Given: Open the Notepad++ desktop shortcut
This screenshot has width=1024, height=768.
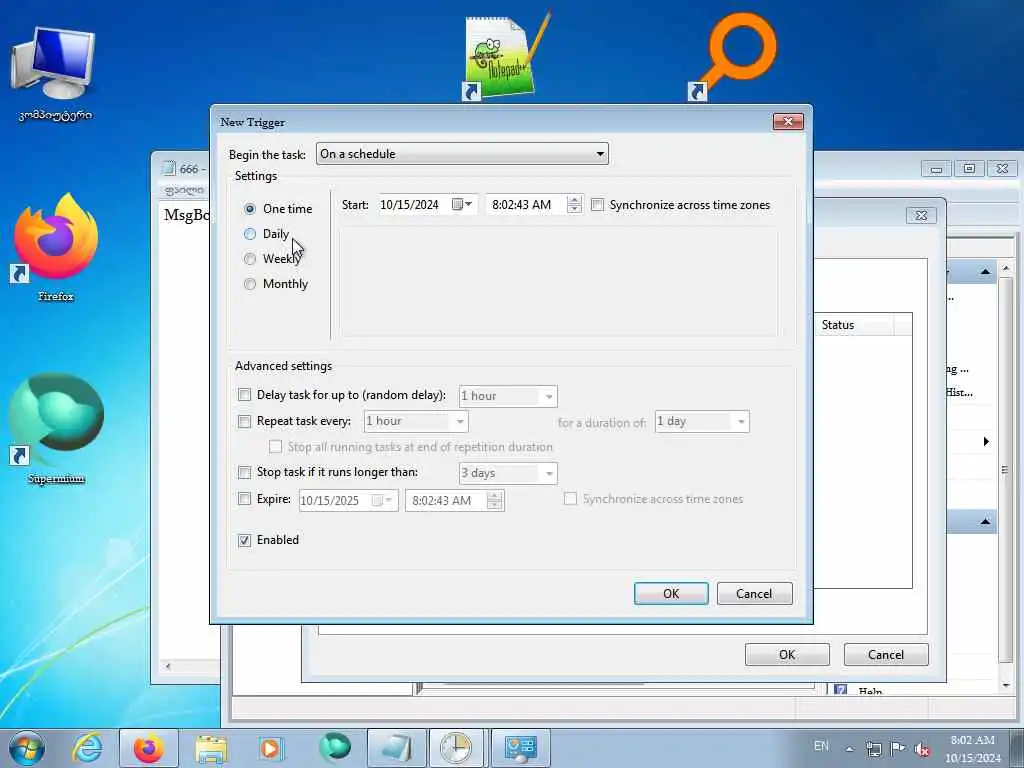Looking at the screenshot, I should pyautogui.click(x=506, y=57).
